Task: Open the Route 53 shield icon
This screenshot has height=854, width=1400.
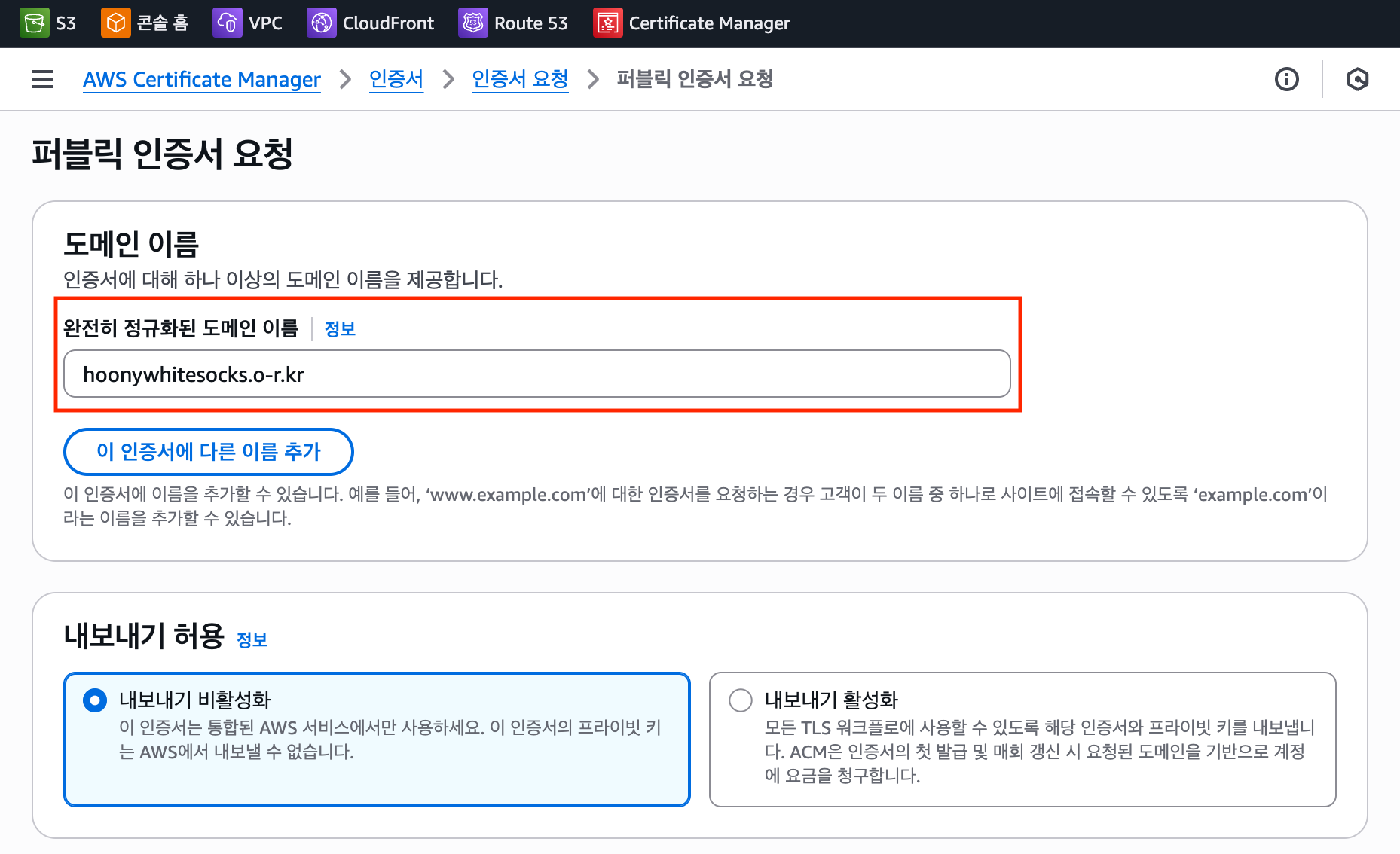Action: click(472, 23)
